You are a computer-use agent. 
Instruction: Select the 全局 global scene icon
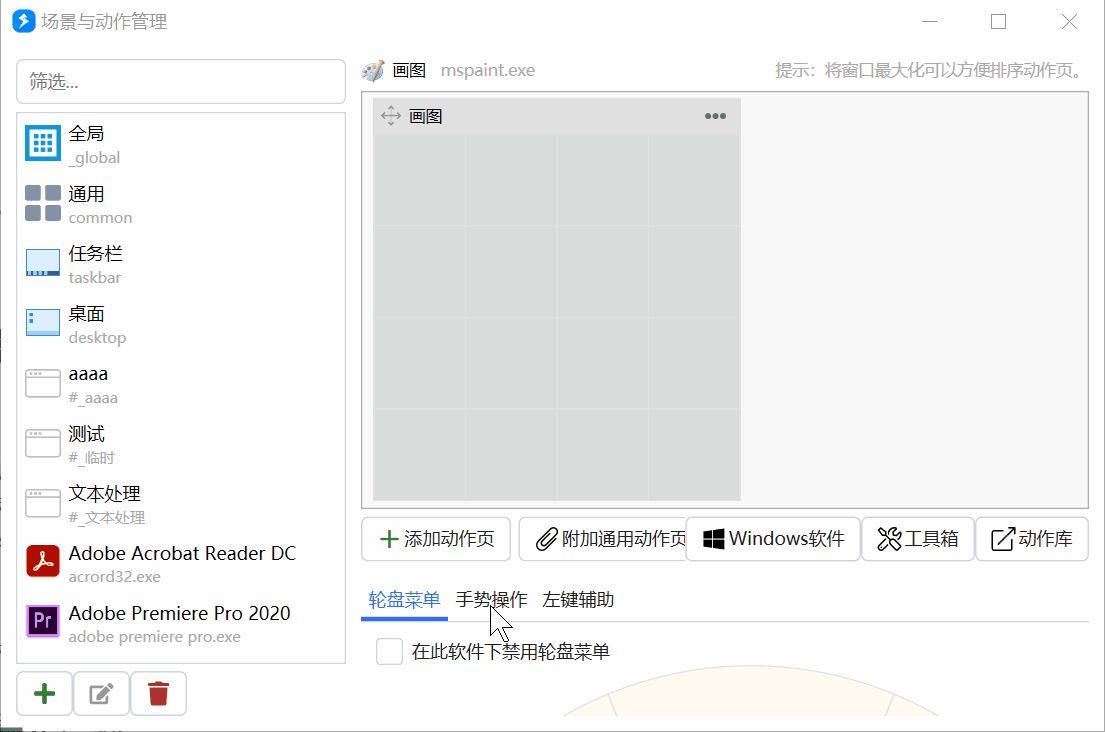(x=43, y=143)
